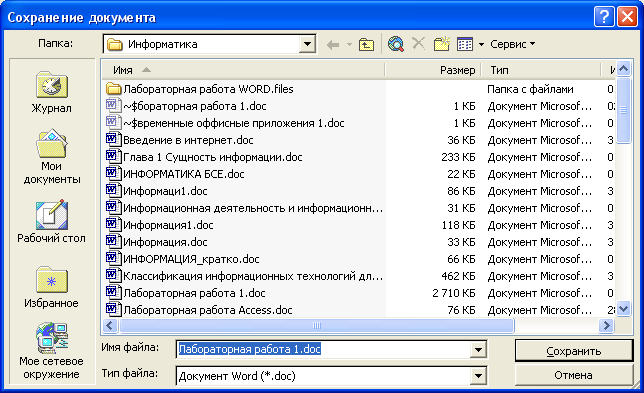Image resolution: width=644 pixels, height=393 pixels.
Task: Open the Папка Информатика combo box
Action: coord(209,44)
